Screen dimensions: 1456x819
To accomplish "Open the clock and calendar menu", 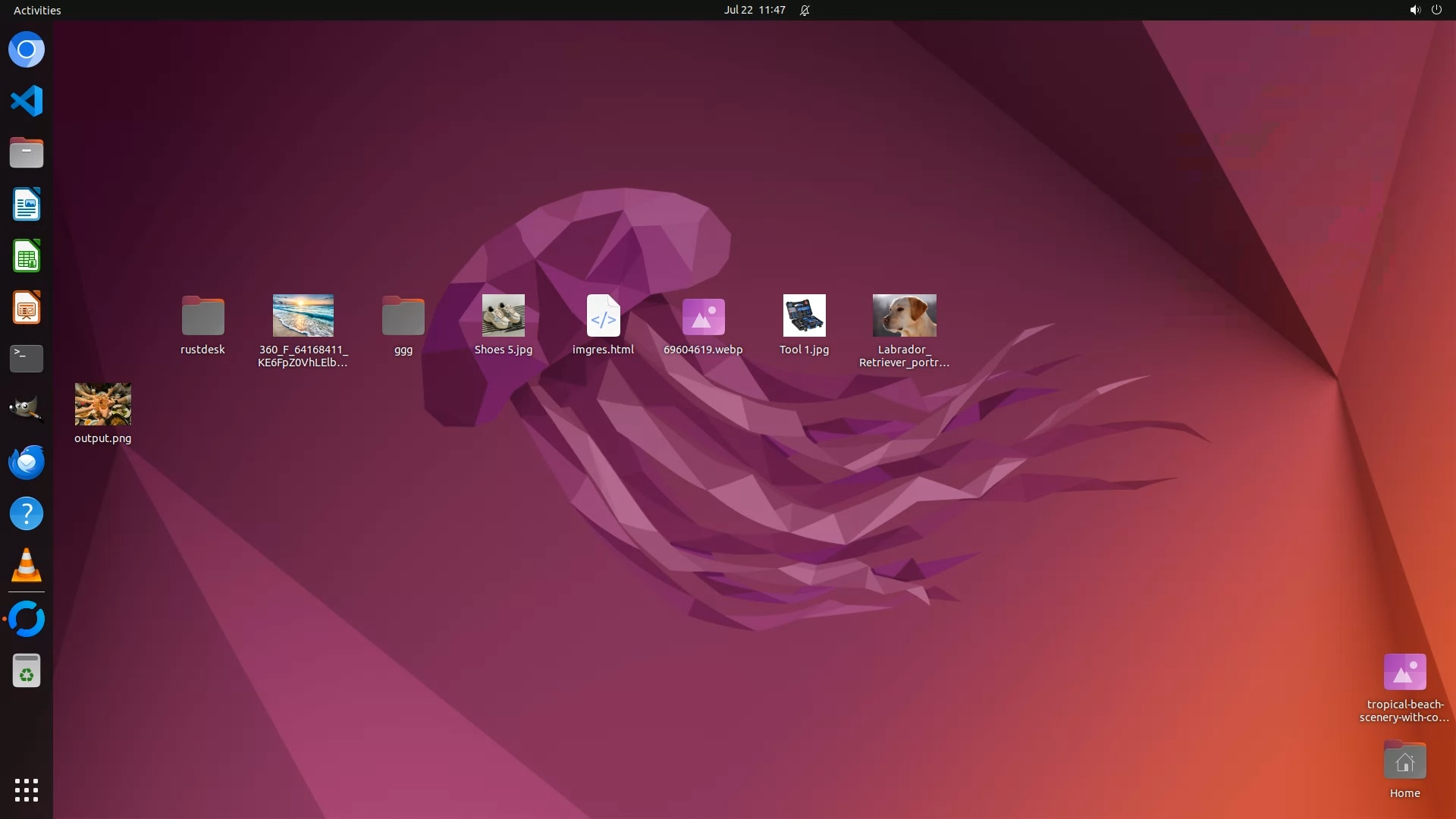I will click(754, 10).
